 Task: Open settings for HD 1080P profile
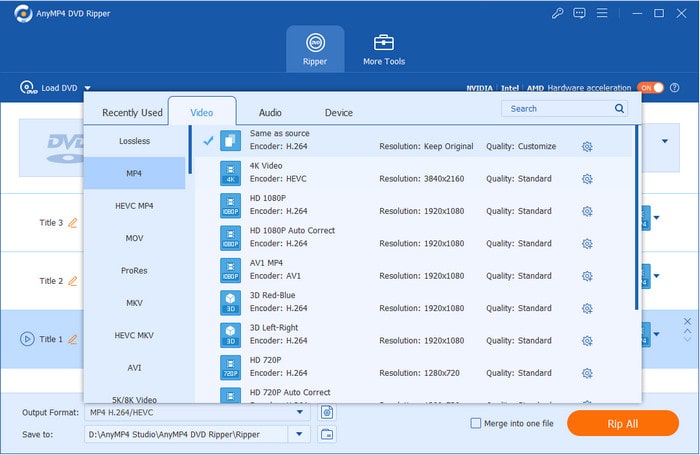587,211
